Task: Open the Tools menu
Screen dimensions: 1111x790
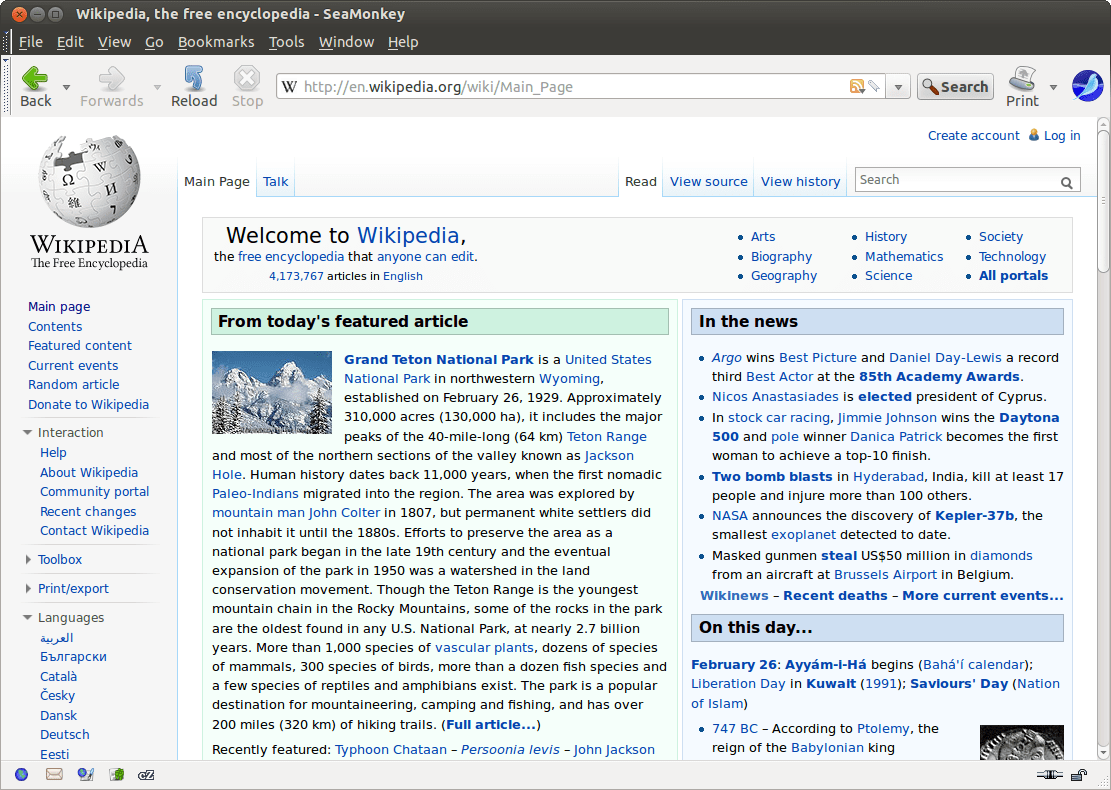Action: pos(286,42)
